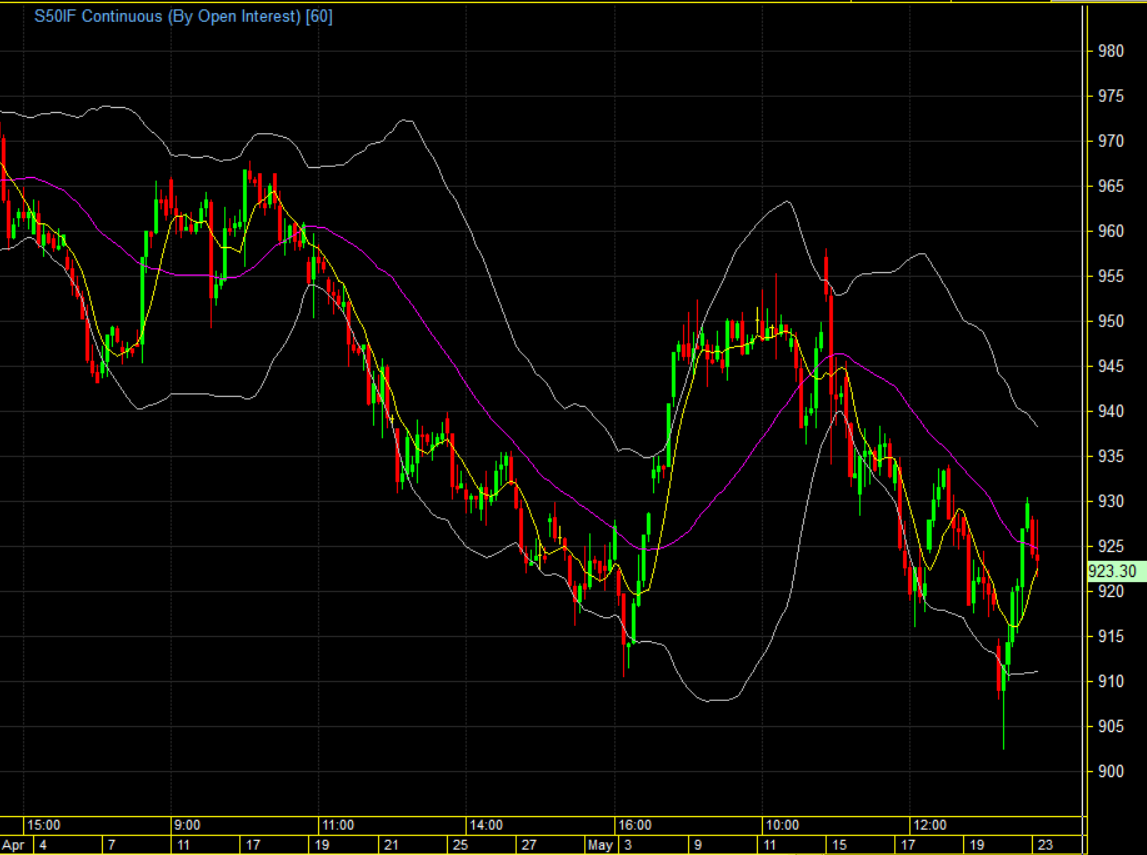Click the 11:00 time axis label
This screenshot has height=855, width=1147.
click(338, 825)
